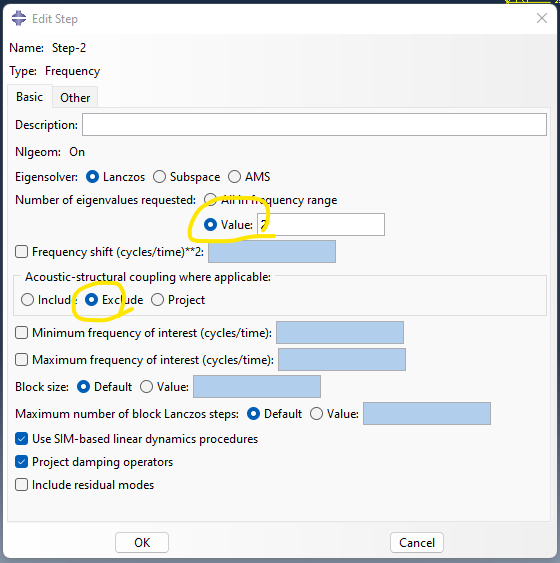Viewport: 560px width, 563px height.
Task: Enable the Frequency shift checkbox
Action: 22,252
